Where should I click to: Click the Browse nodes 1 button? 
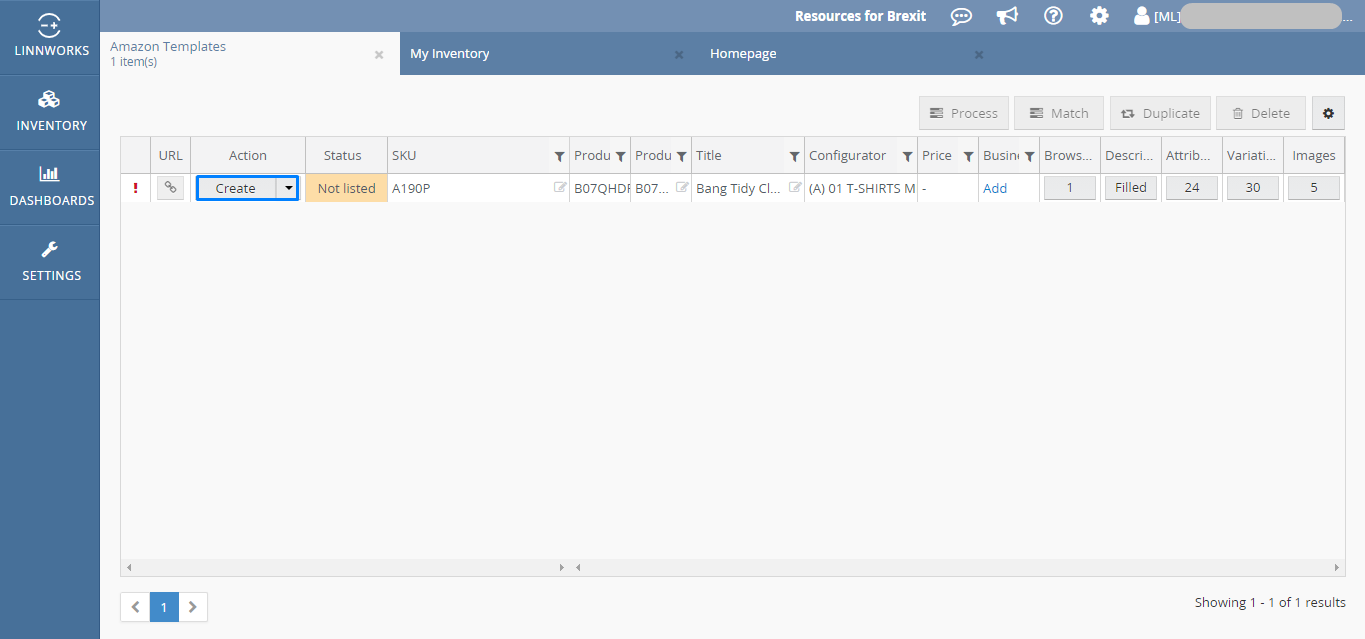(1070, 188)
